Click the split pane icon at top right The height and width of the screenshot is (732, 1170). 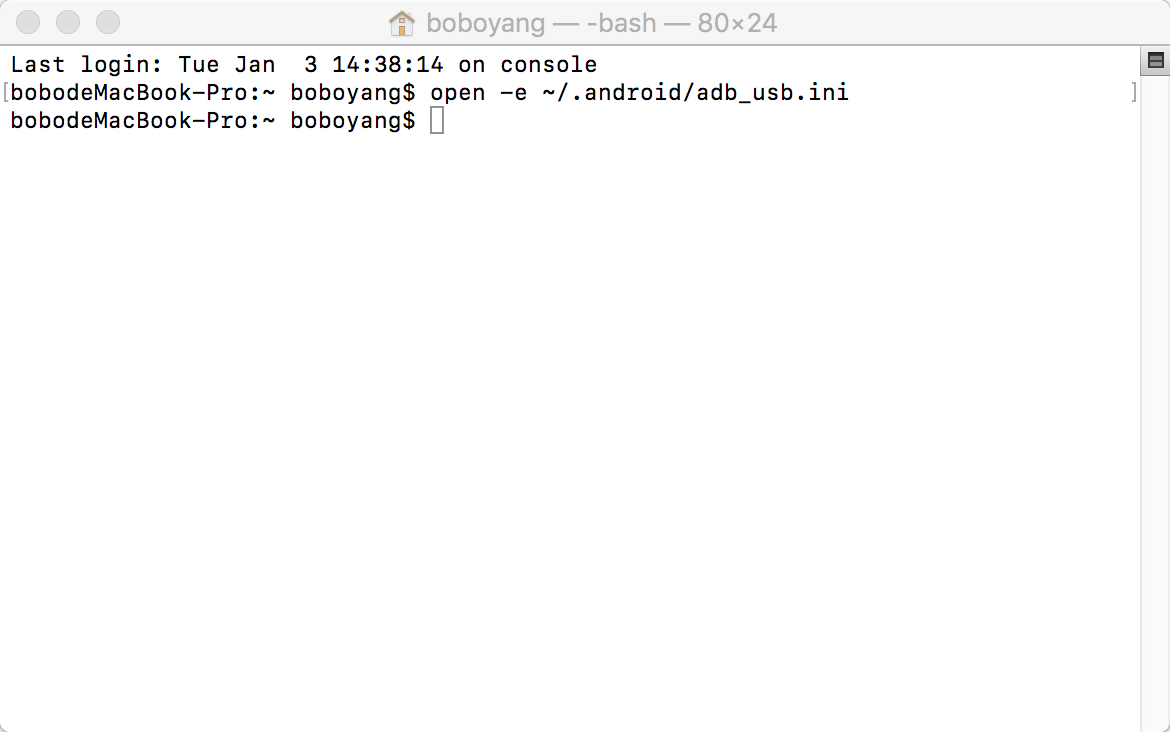(x=1155, y=60)
